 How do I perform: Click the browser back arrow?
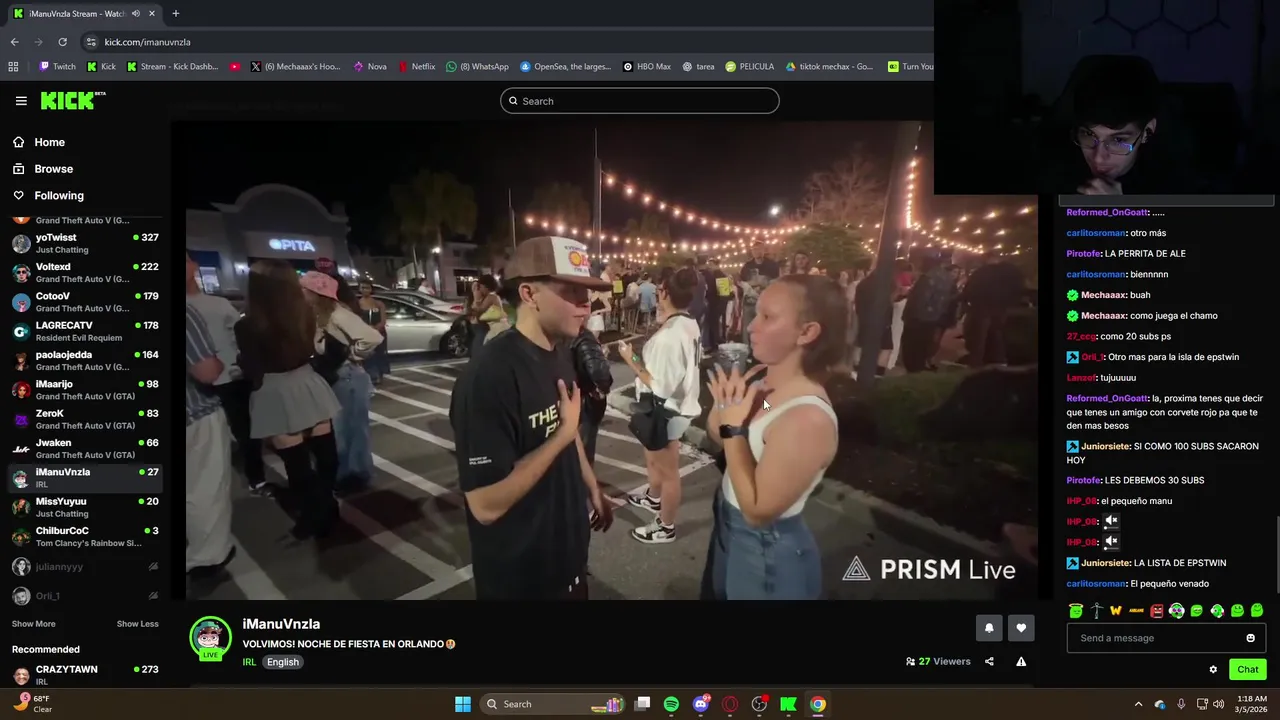tap(14, 42)
